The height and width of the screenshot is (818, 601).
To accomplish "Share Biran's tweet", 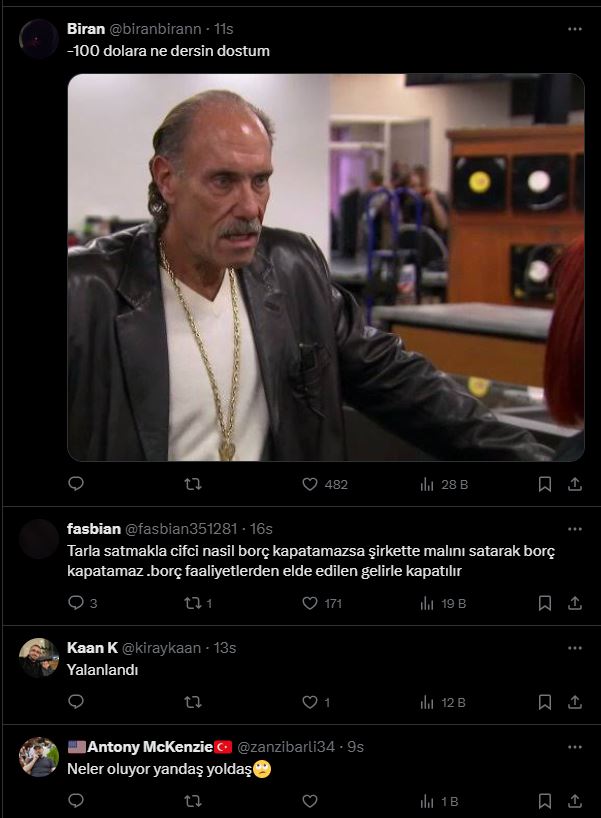I will (x=575, y=485).
